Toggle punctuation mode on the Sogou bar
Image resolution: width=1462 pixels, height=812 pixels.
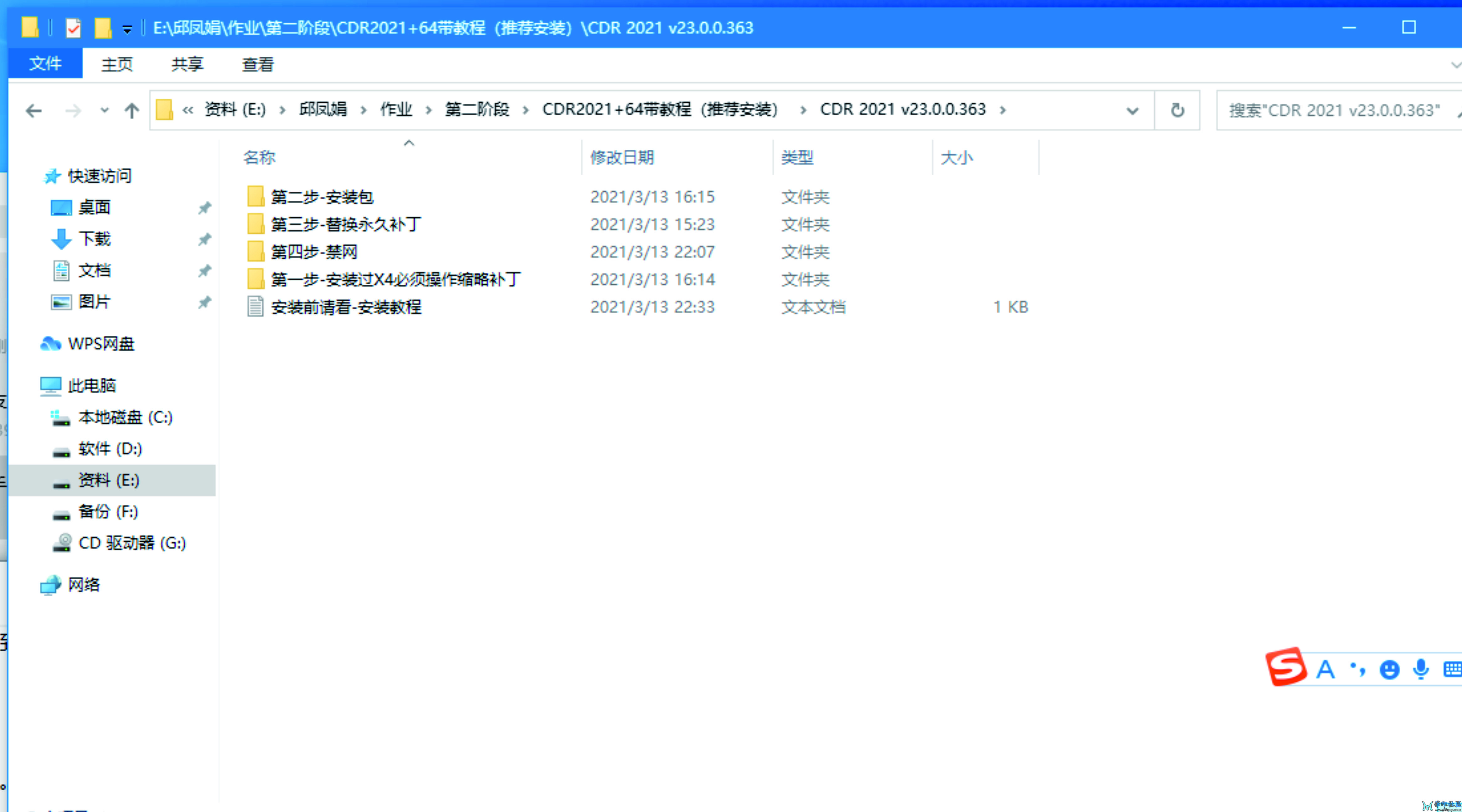pyautogui.click(x=1358, y=670)
